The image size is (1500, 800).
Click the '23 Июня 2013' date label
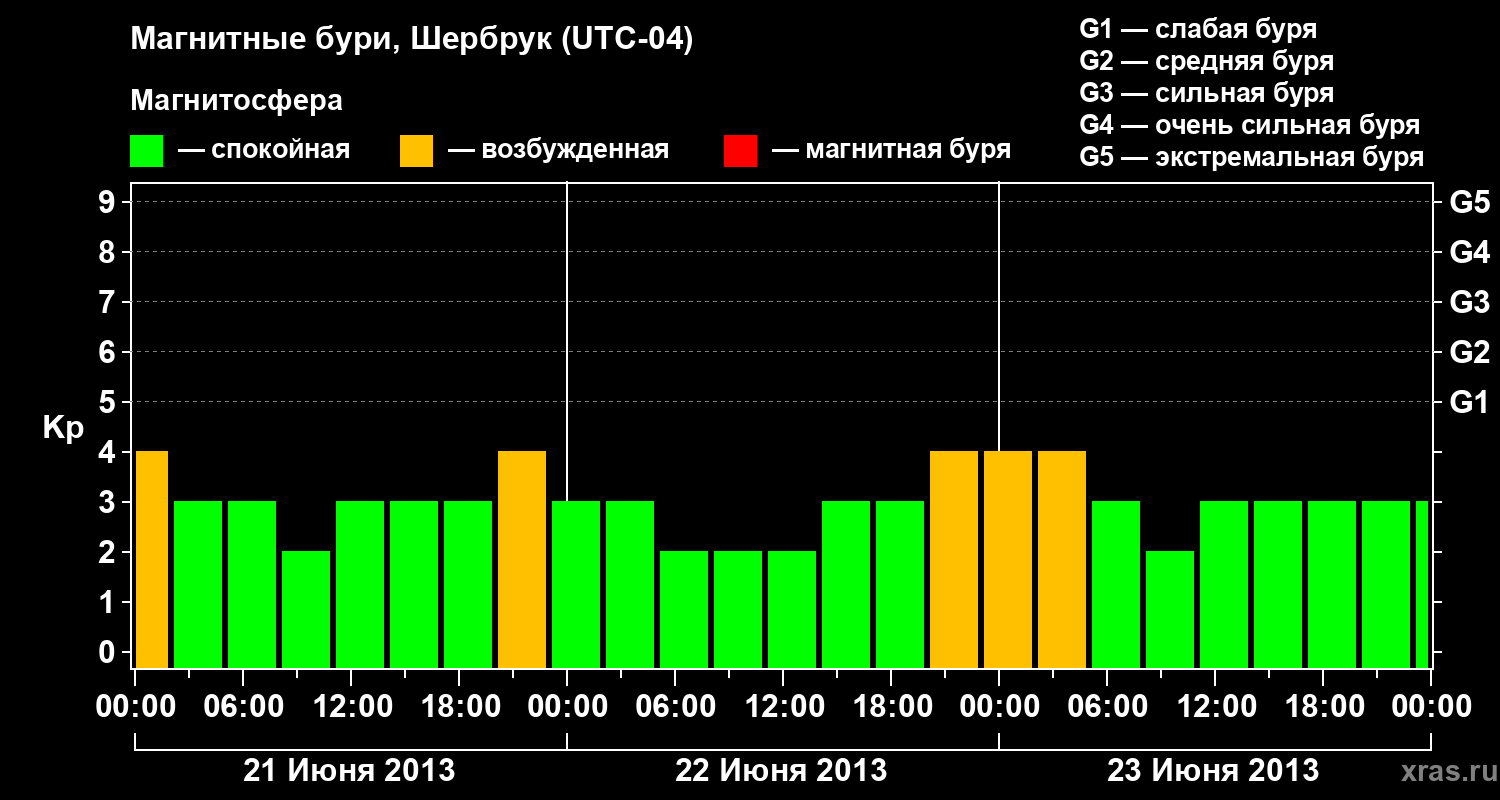click(x=1213, y=771)
